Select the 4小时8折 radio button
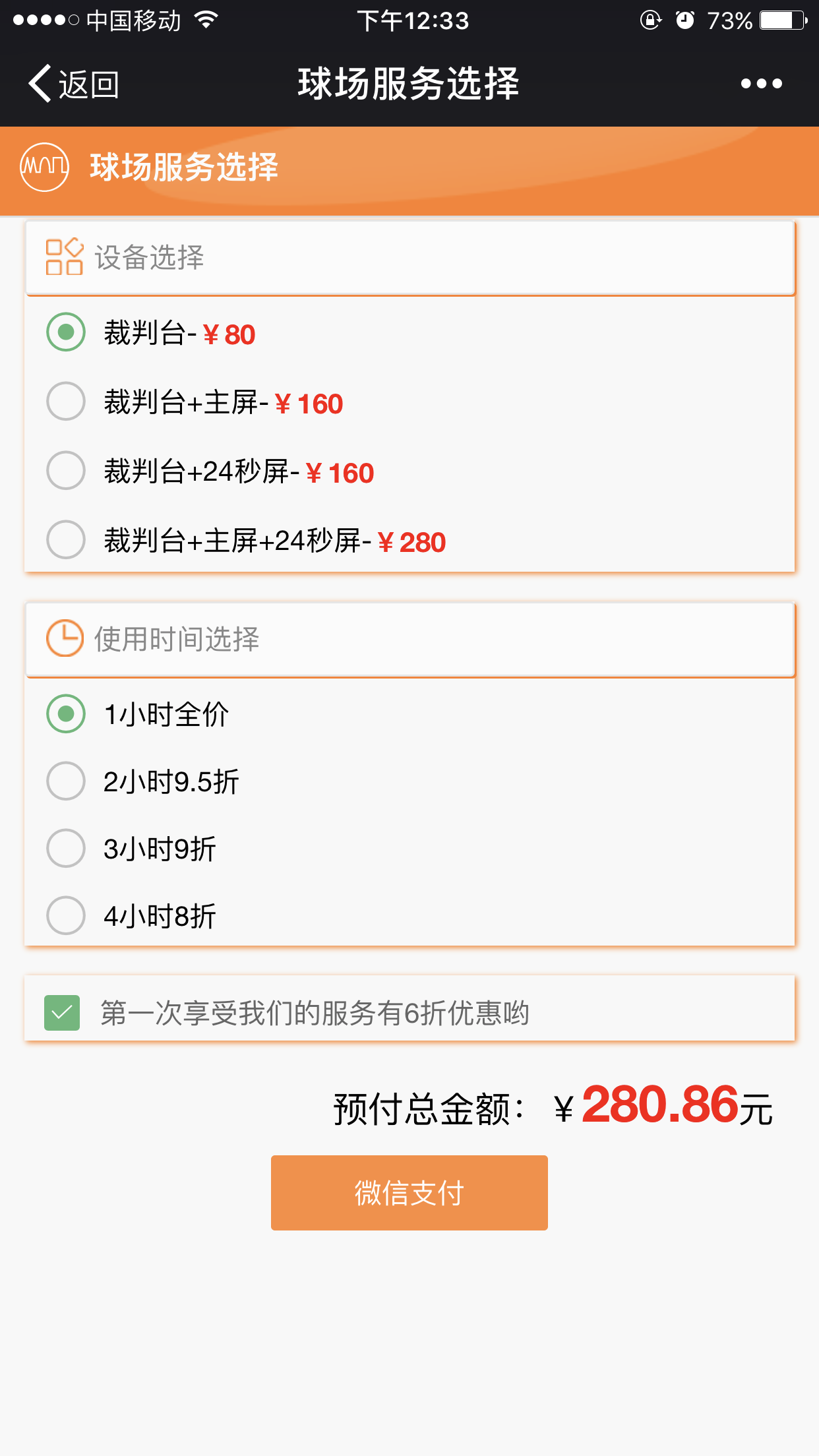 (66, 916)
